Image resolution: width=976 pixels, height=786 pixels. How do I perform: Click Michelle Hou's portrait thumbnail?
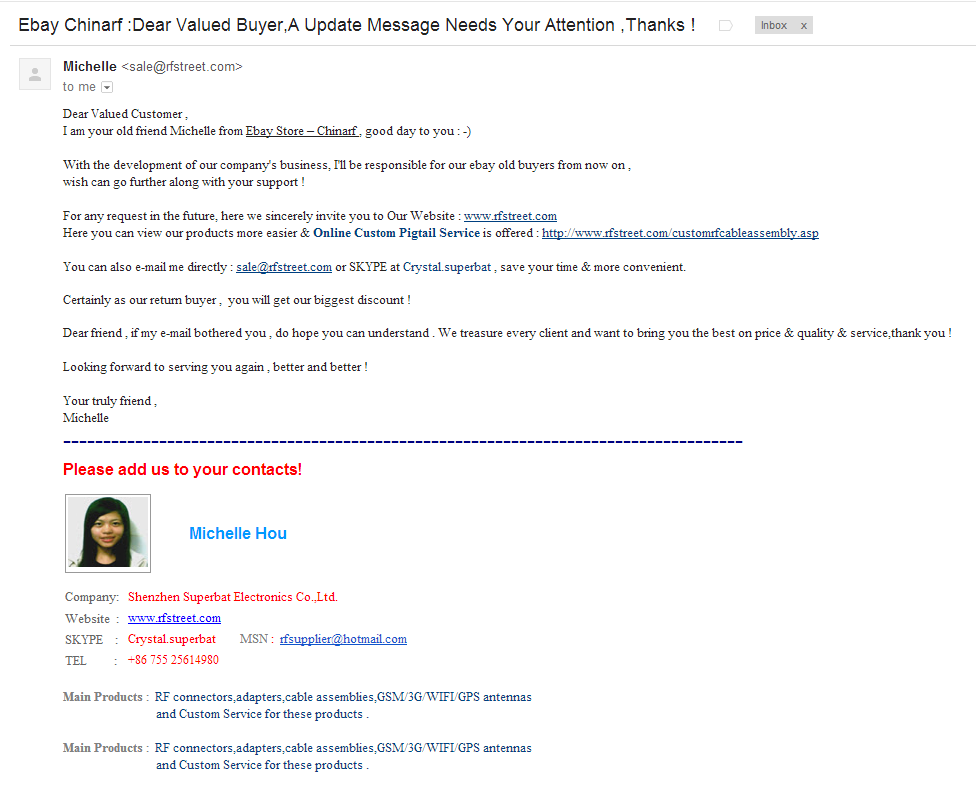pos(108,533)
